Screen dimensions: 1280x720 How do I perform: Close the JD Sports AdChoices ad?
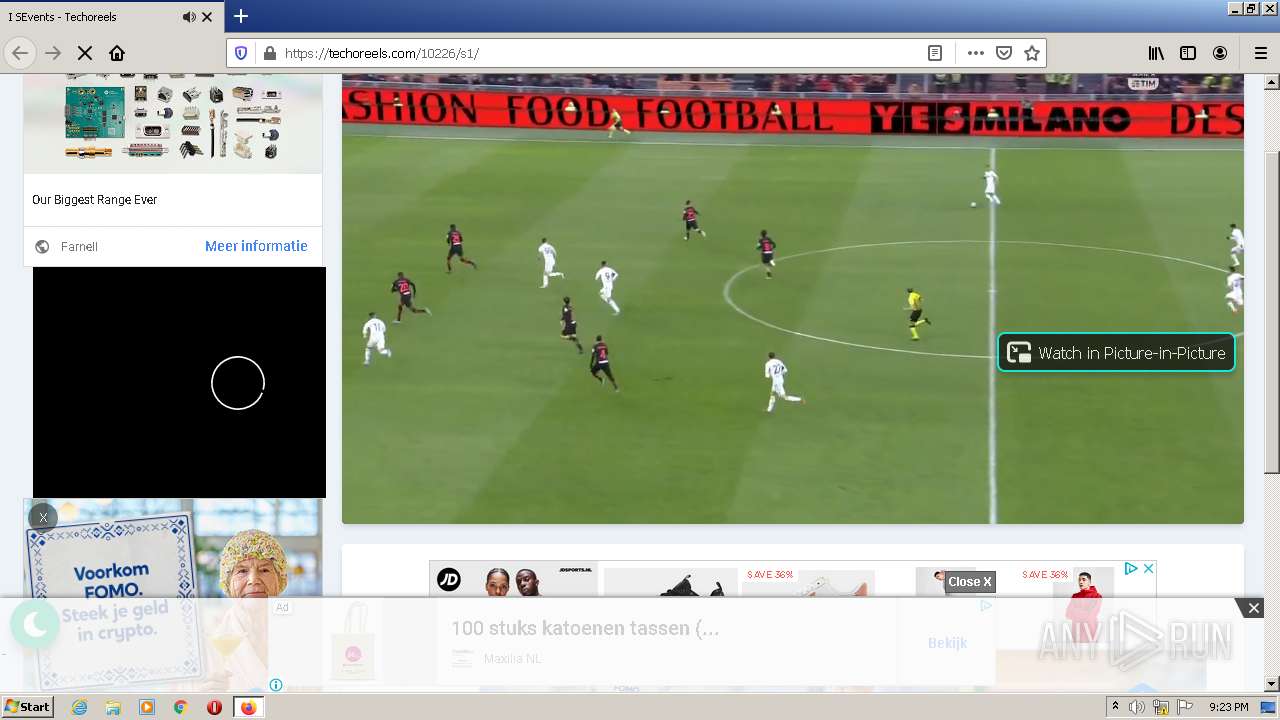(x=1148, y=568)
